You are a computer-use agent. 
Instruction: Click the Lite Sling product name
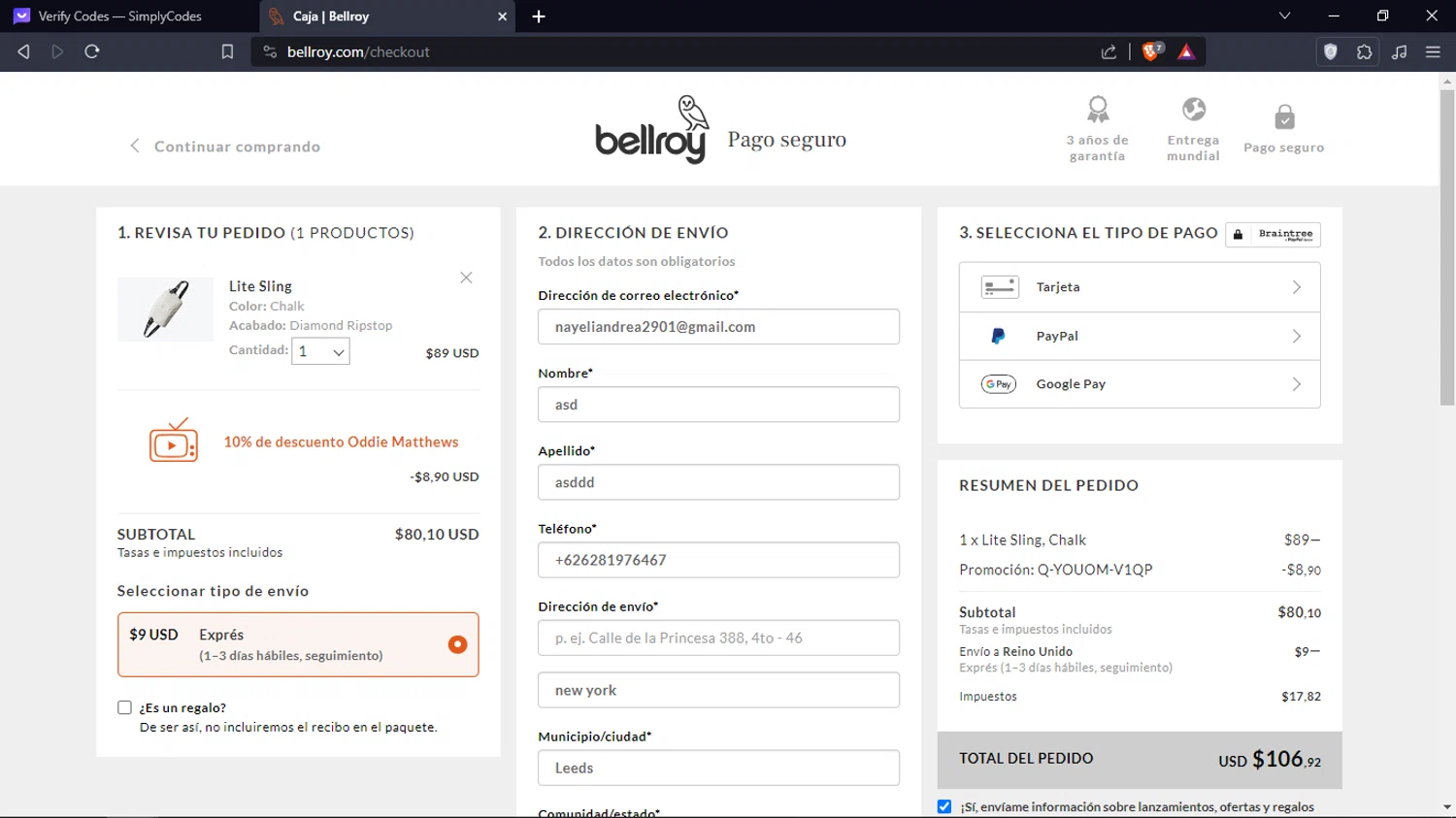pyautogui.click(x=260, y=286)
